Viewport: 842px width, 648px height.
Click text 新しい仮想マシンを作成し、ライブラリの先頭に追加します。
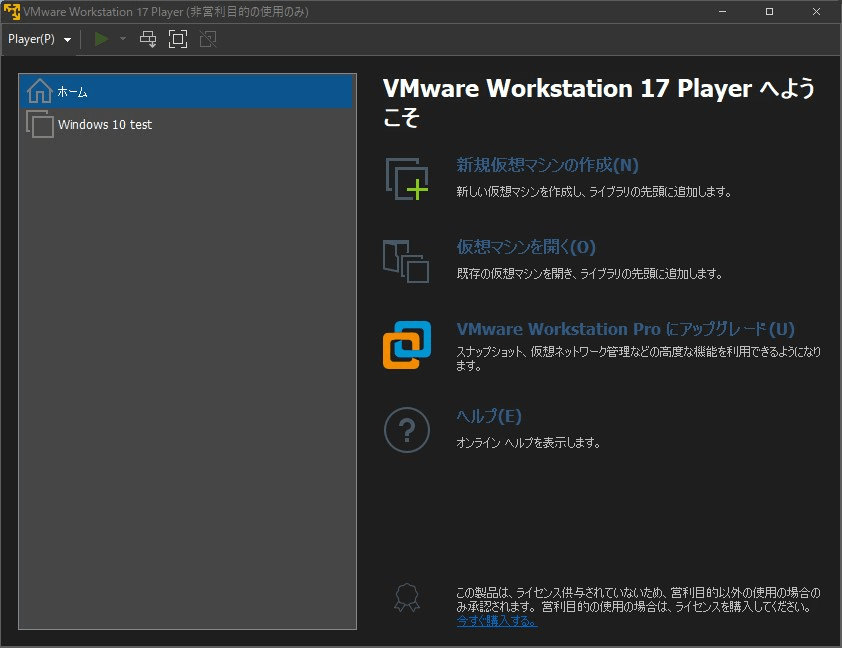[593, 192]
